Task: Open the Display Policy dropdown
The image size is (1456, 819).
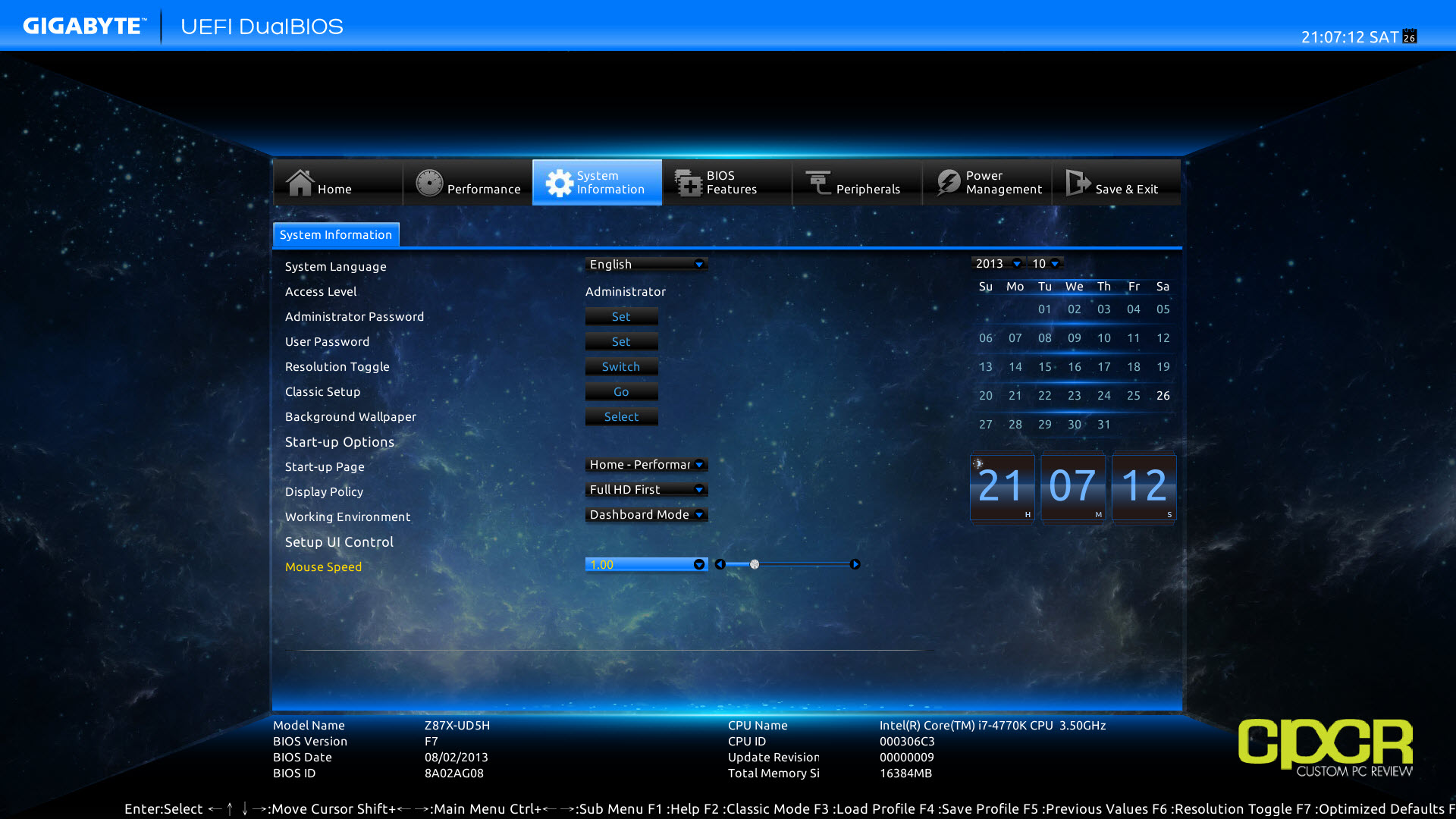Action: pos(646,489)
